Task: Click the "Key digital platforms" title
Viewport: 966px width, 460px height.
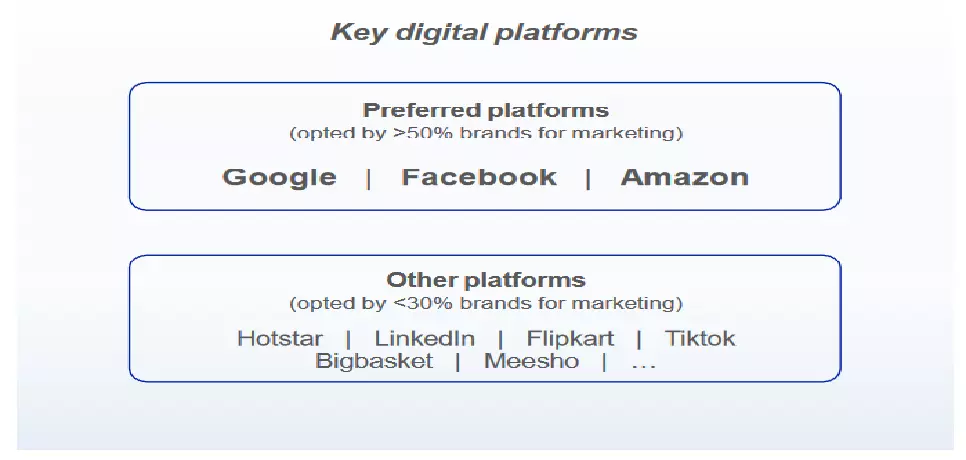Action: tap(484, 32)
